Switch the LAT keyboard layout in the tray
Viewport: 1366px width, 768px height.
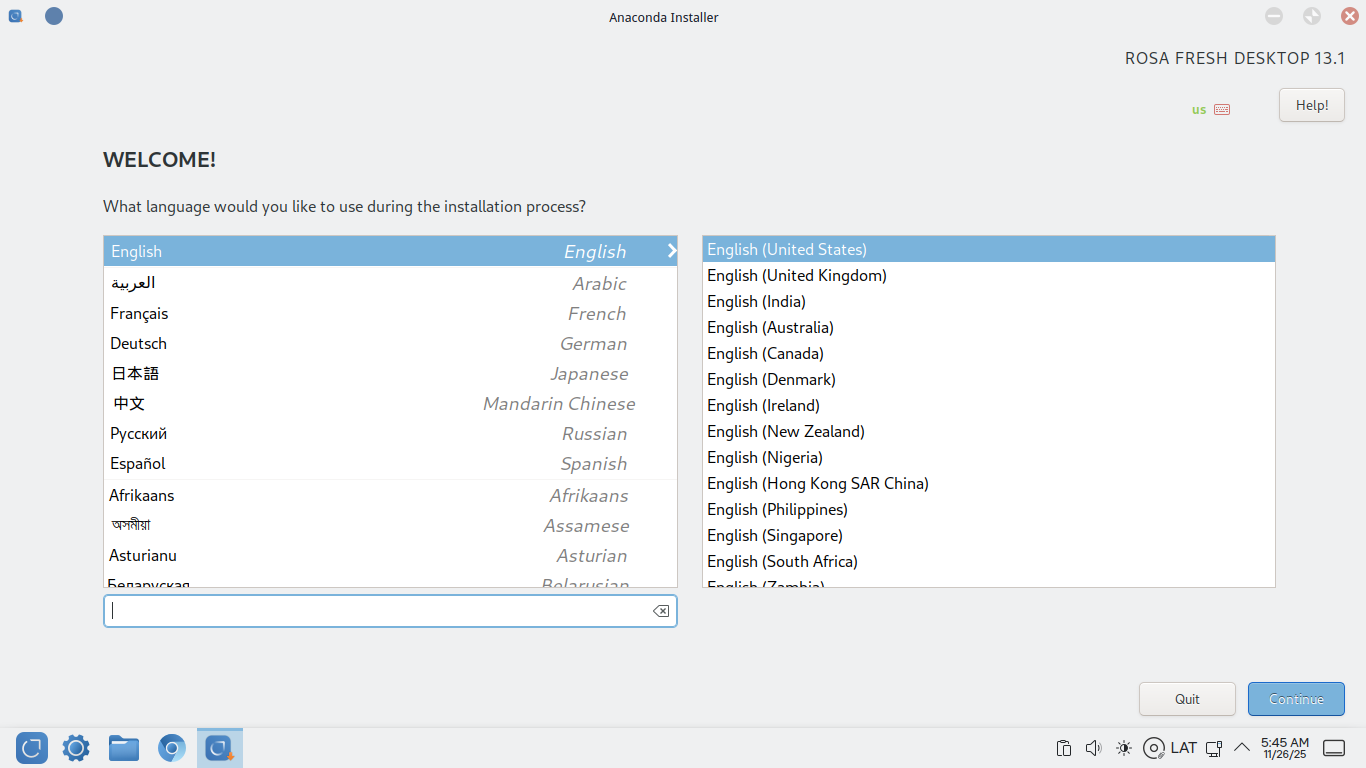tap(1184, 748)
